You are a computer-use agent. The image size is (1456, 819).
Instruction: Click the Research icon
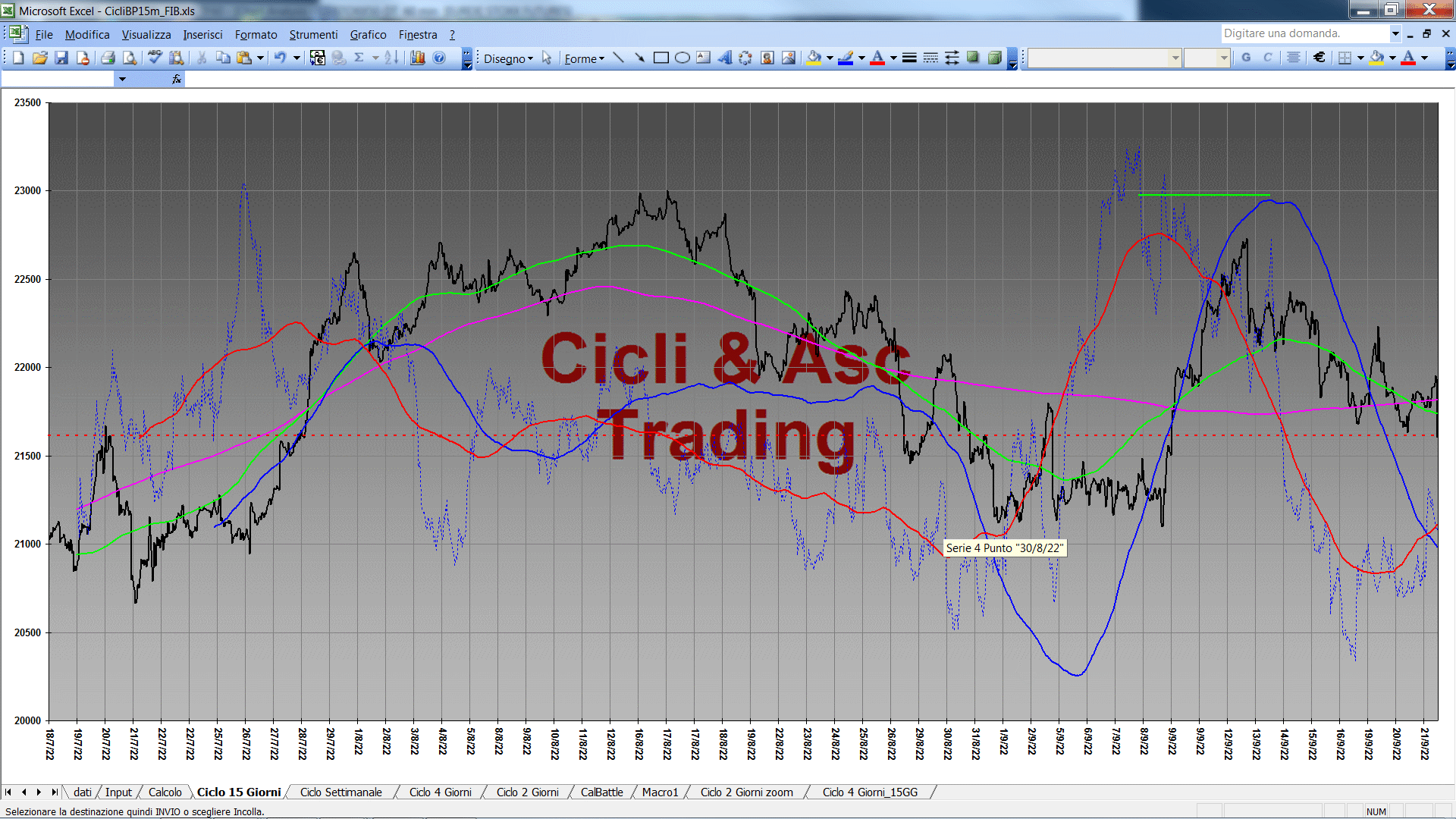click(x=177, y=58)
